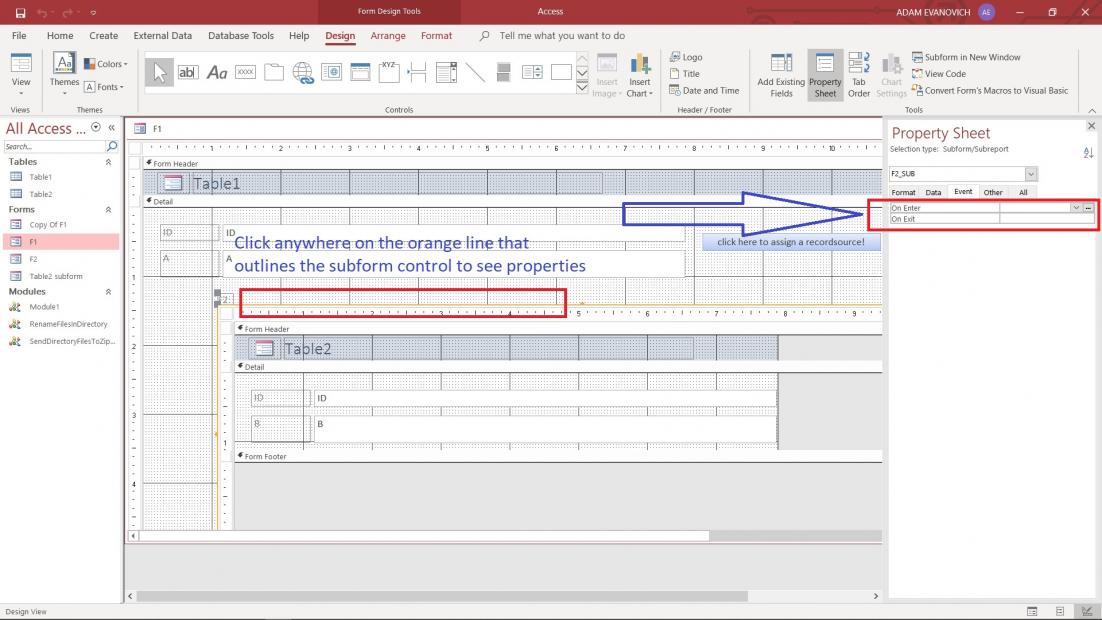The image size is (1102, 620).
Task: Collapse the navigation pane with shutter chevrons
Action: pos(111,128)
